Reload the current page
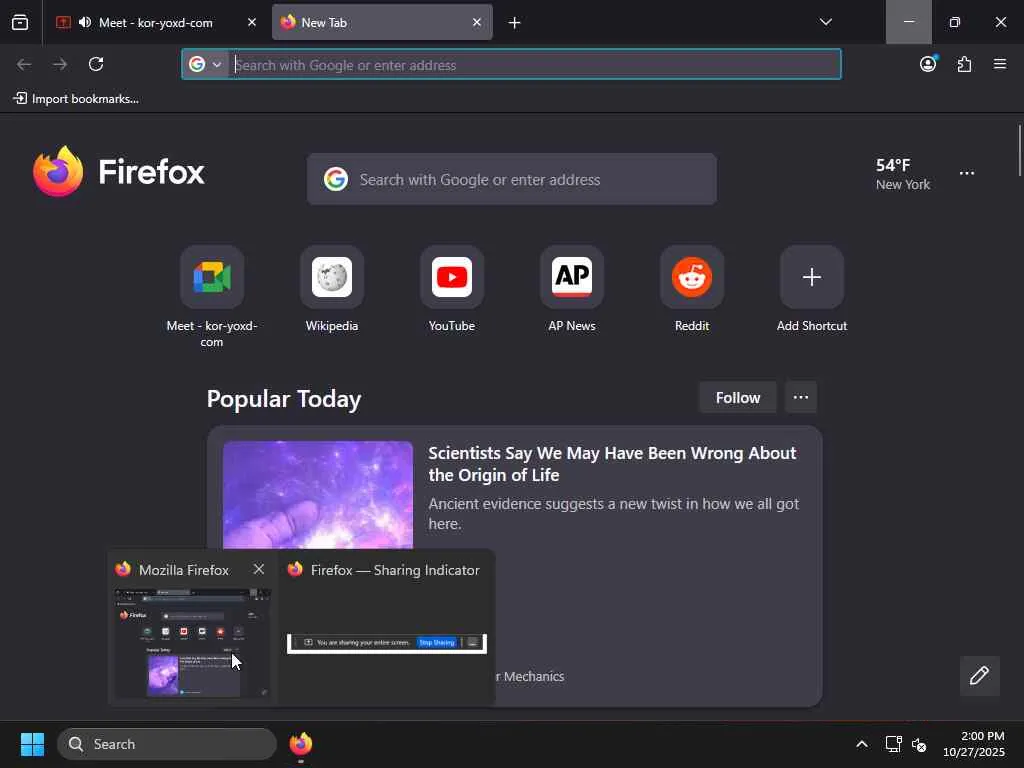Screen dimensions: 1024x768 (96, 64)
